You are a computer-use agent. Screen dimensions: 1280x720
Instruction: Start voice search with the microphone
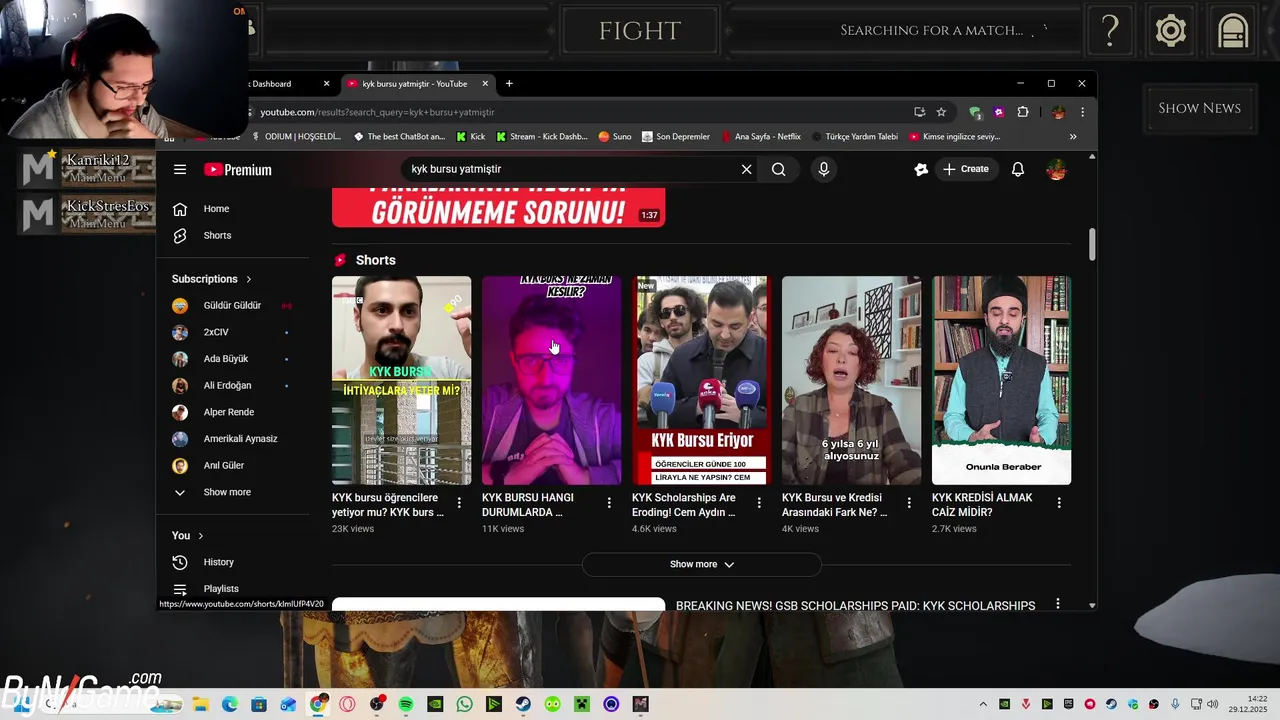point(824,170)
